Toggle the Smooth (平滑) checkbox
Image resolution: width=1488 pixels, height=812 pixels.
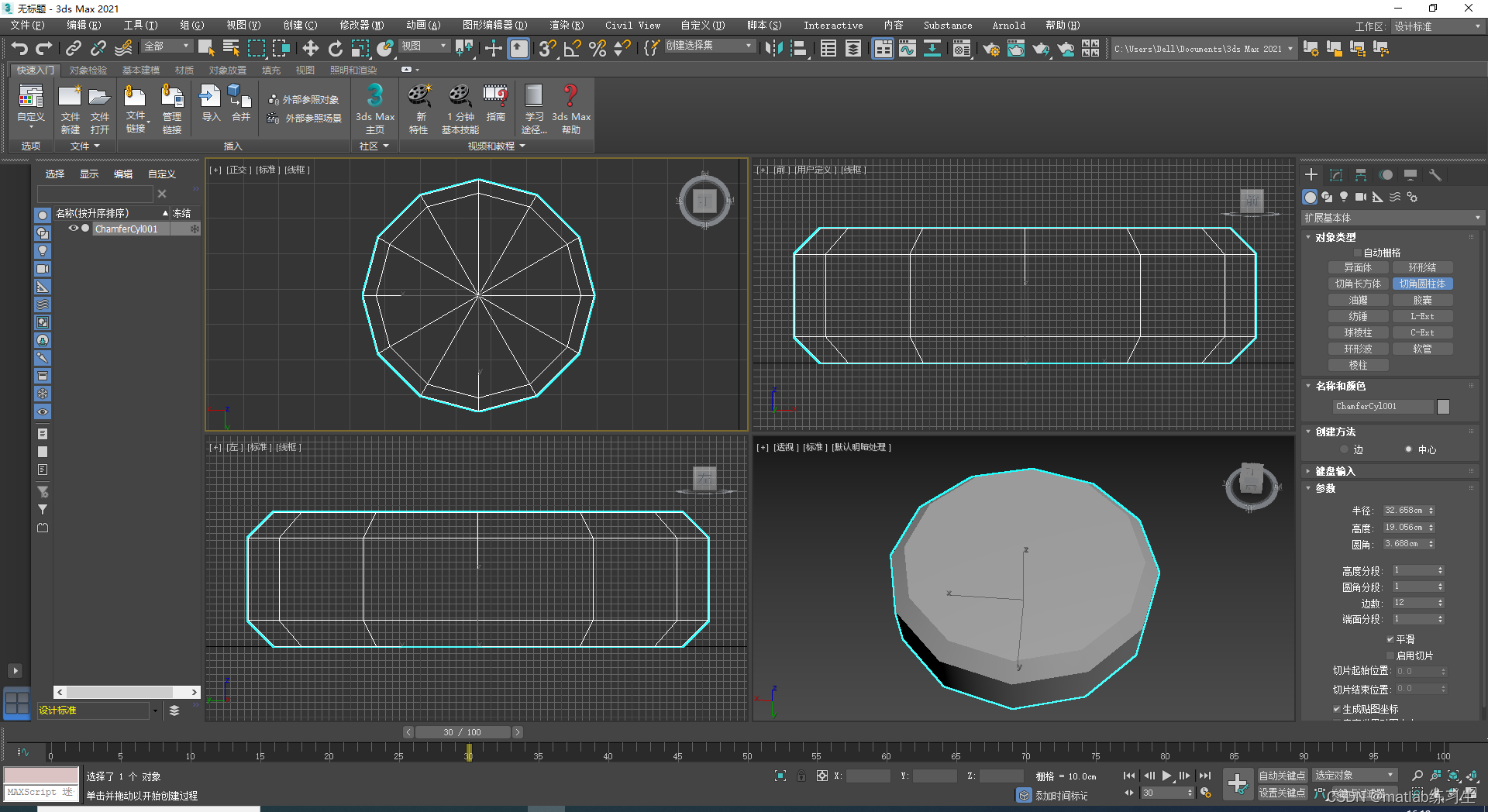coord(1390,639)
